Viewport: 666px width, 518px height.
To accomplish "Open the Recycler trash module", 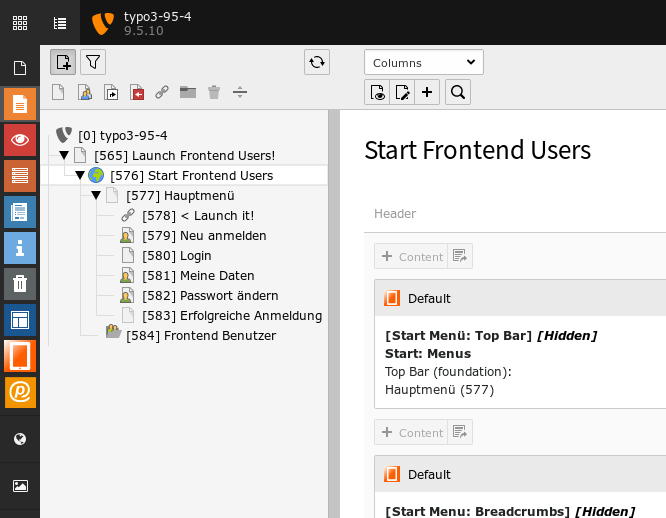I will coord(20,284).
